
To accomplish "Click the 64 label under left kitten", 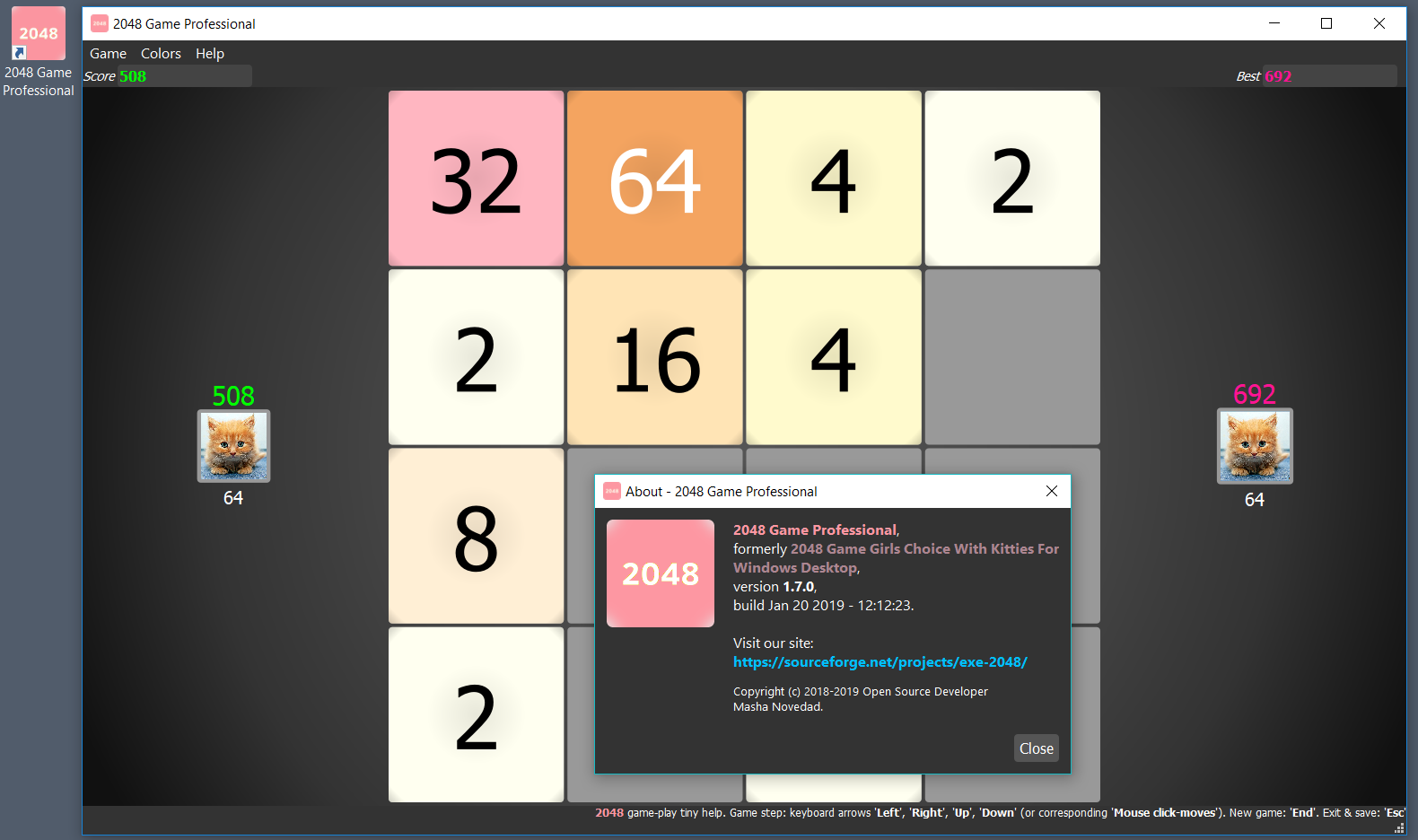I will (x=233, y=498).
